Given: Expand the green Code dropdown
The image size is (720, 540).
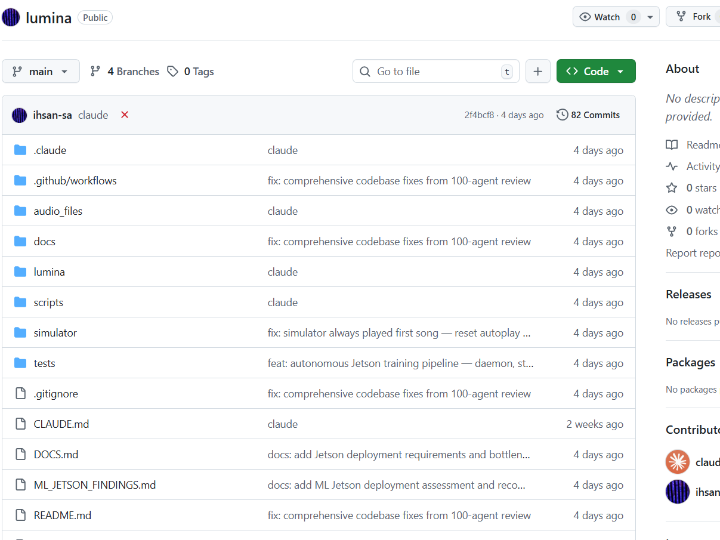Looking at the screenshot, I should point(596,71).
